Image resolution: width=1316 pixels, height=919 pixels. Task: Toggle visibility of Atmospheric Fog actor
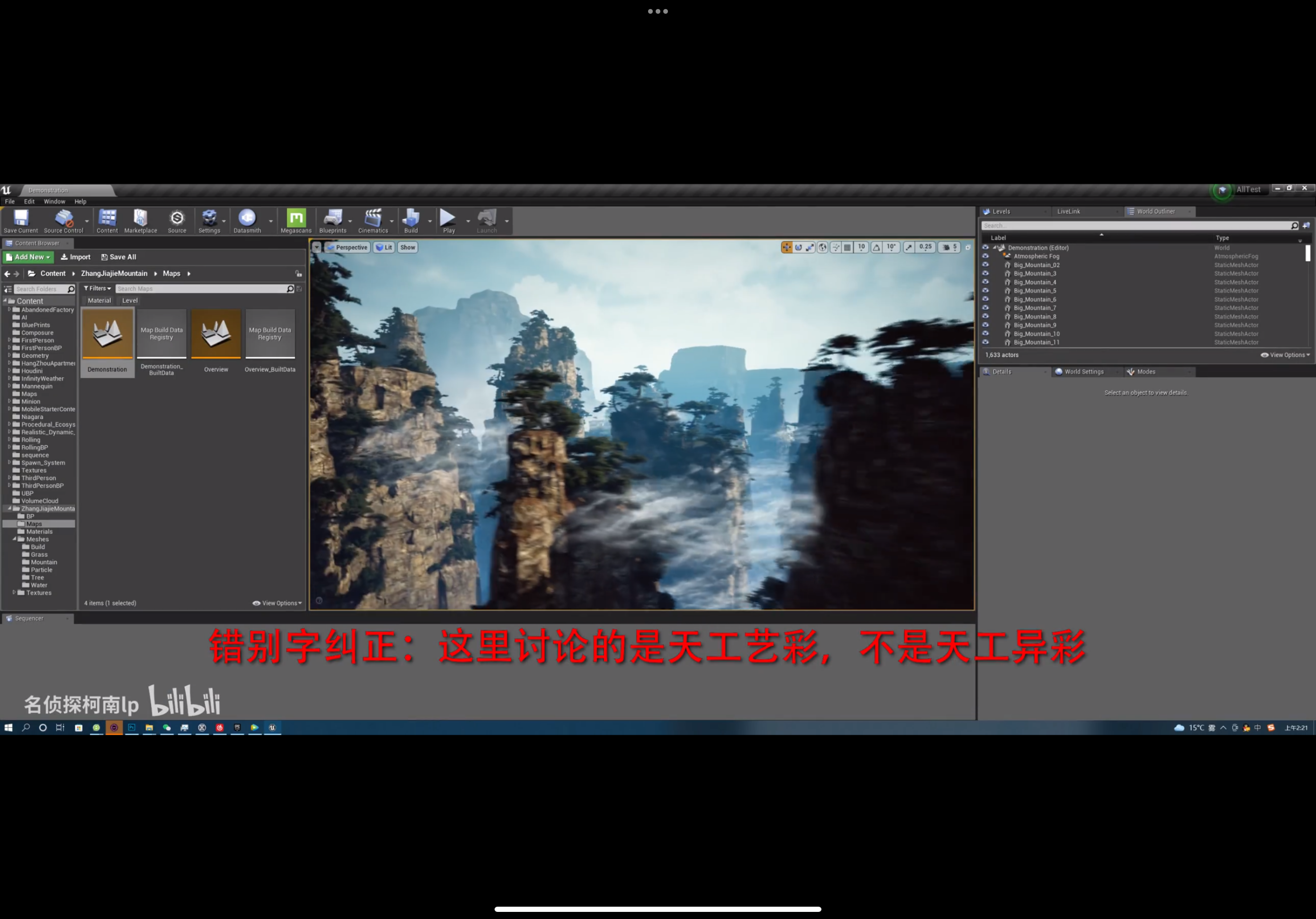(985, 256)
